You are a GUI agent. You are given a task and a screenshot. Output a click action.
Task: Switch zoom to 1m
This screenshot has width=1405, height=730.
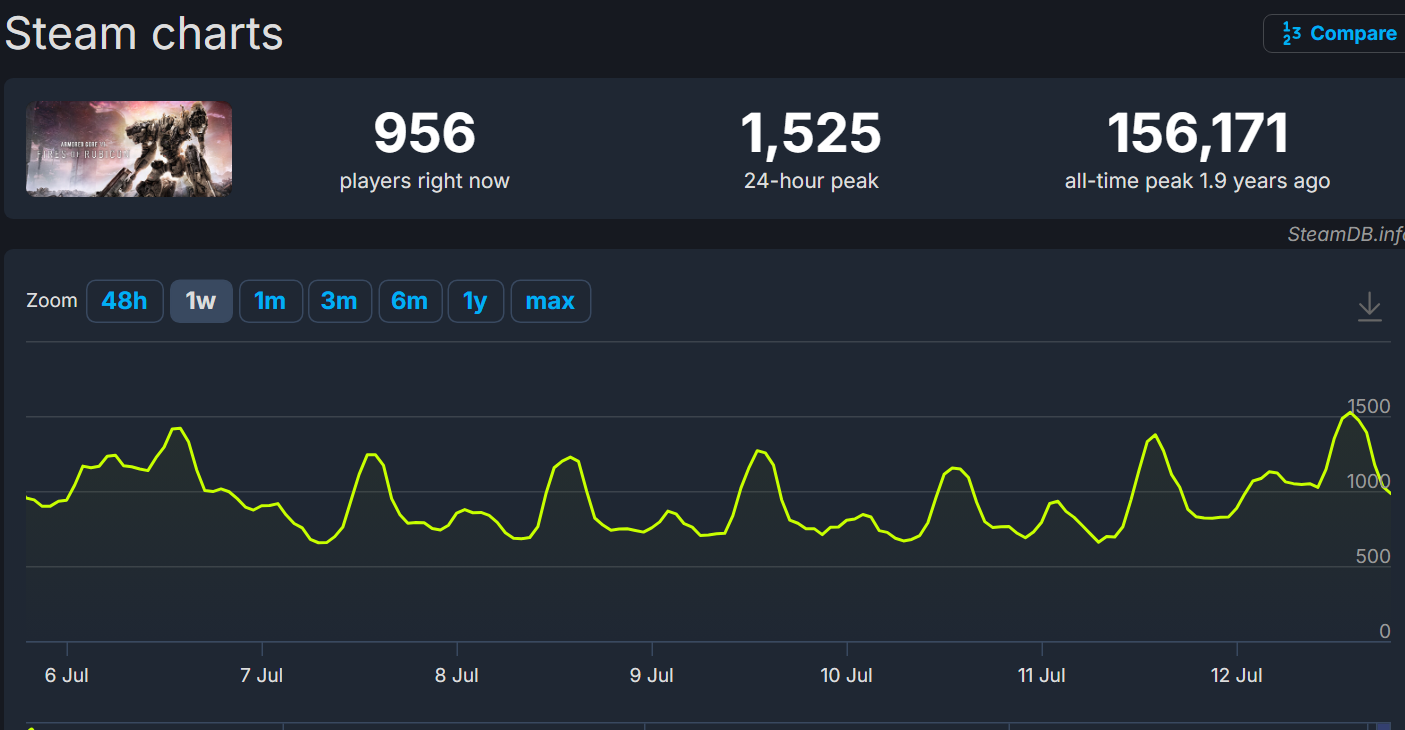270,301
